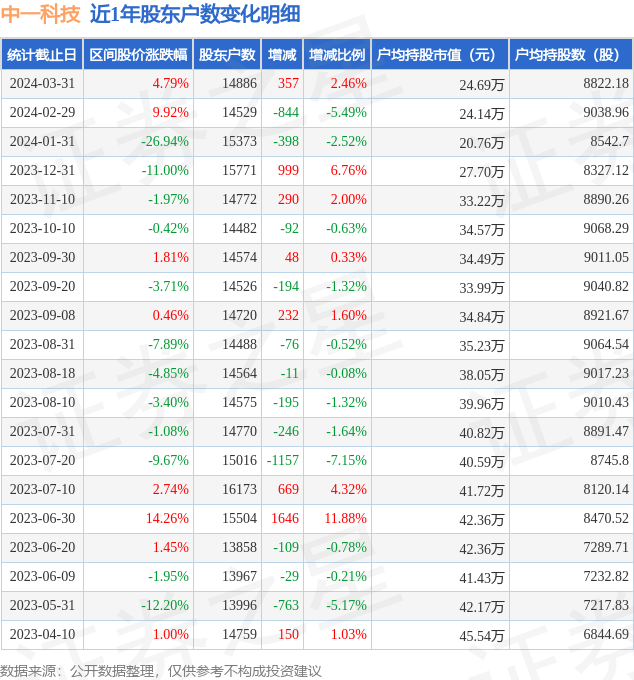Screen dimensions: 634x680
Task: Click the 户均持股数（股） column header
Action: (x=570, y=55)
